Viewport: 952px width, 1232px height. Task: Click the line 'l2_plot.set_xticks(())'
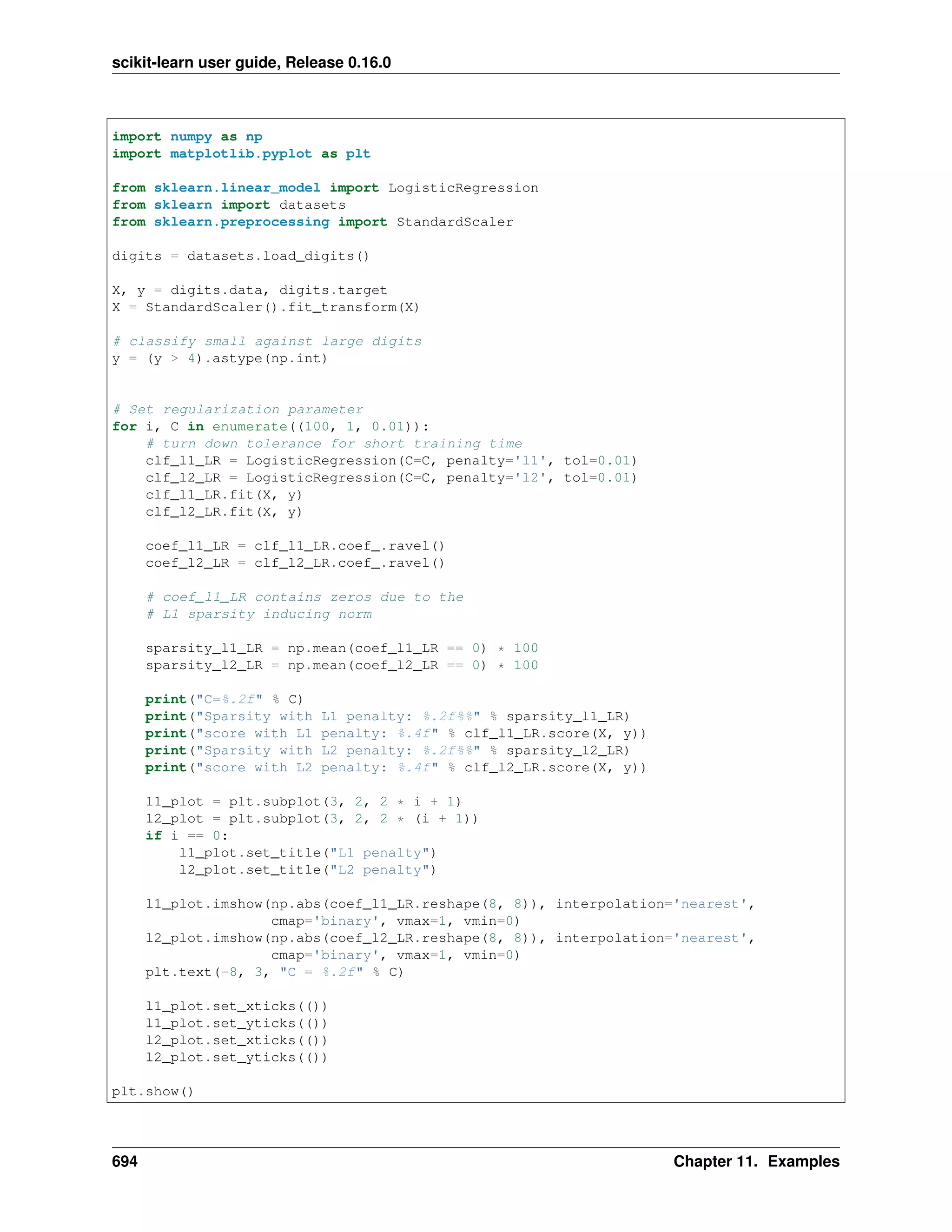(x=236, y=1041)
